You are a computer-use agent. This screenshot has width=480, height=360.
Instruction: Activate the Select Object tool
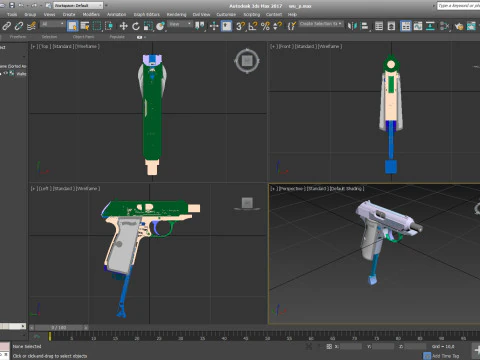(x=72, y=26)
